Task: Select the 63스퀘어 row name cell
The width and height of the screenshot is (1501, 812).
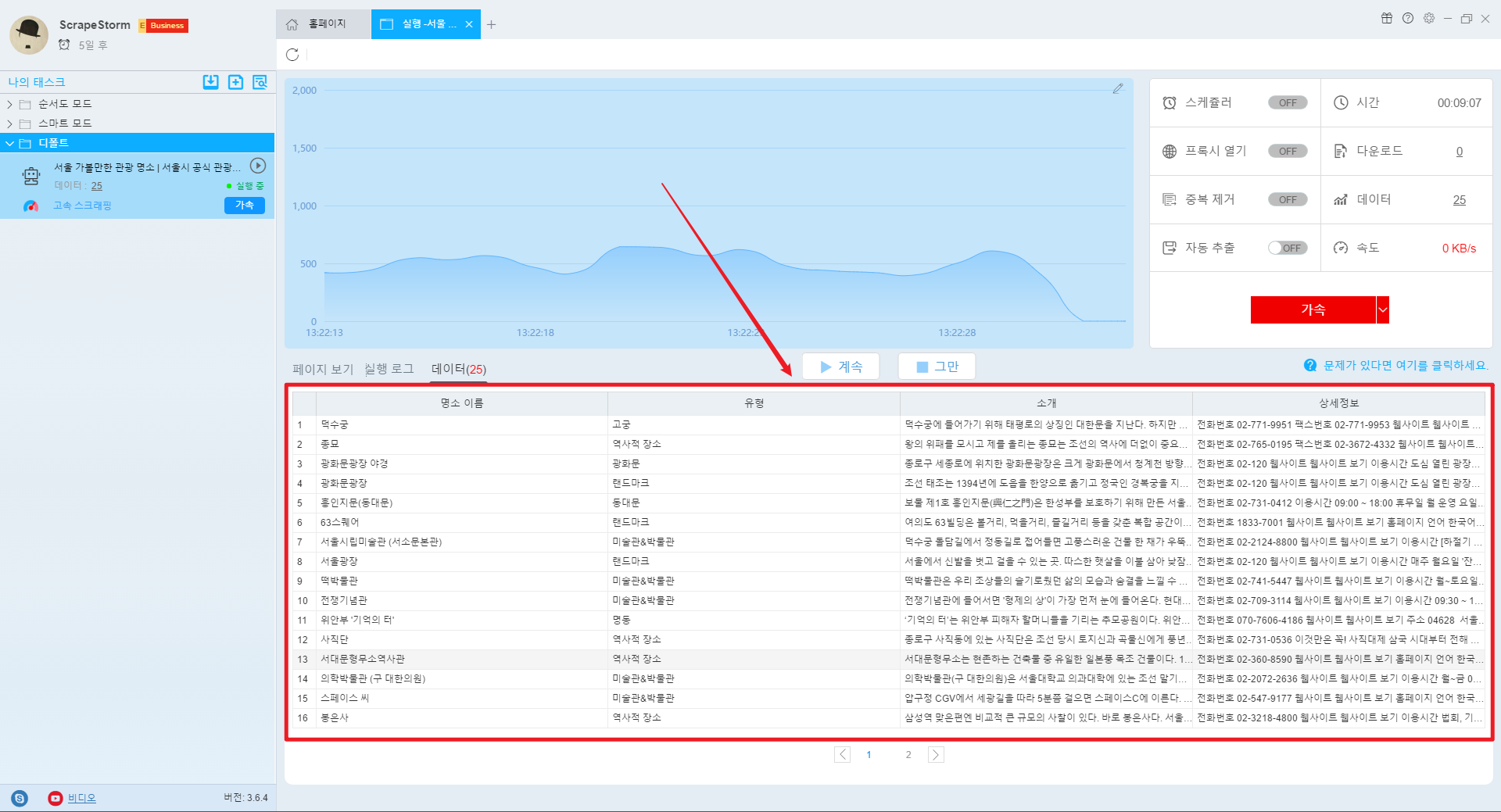Action: [462, 522]
